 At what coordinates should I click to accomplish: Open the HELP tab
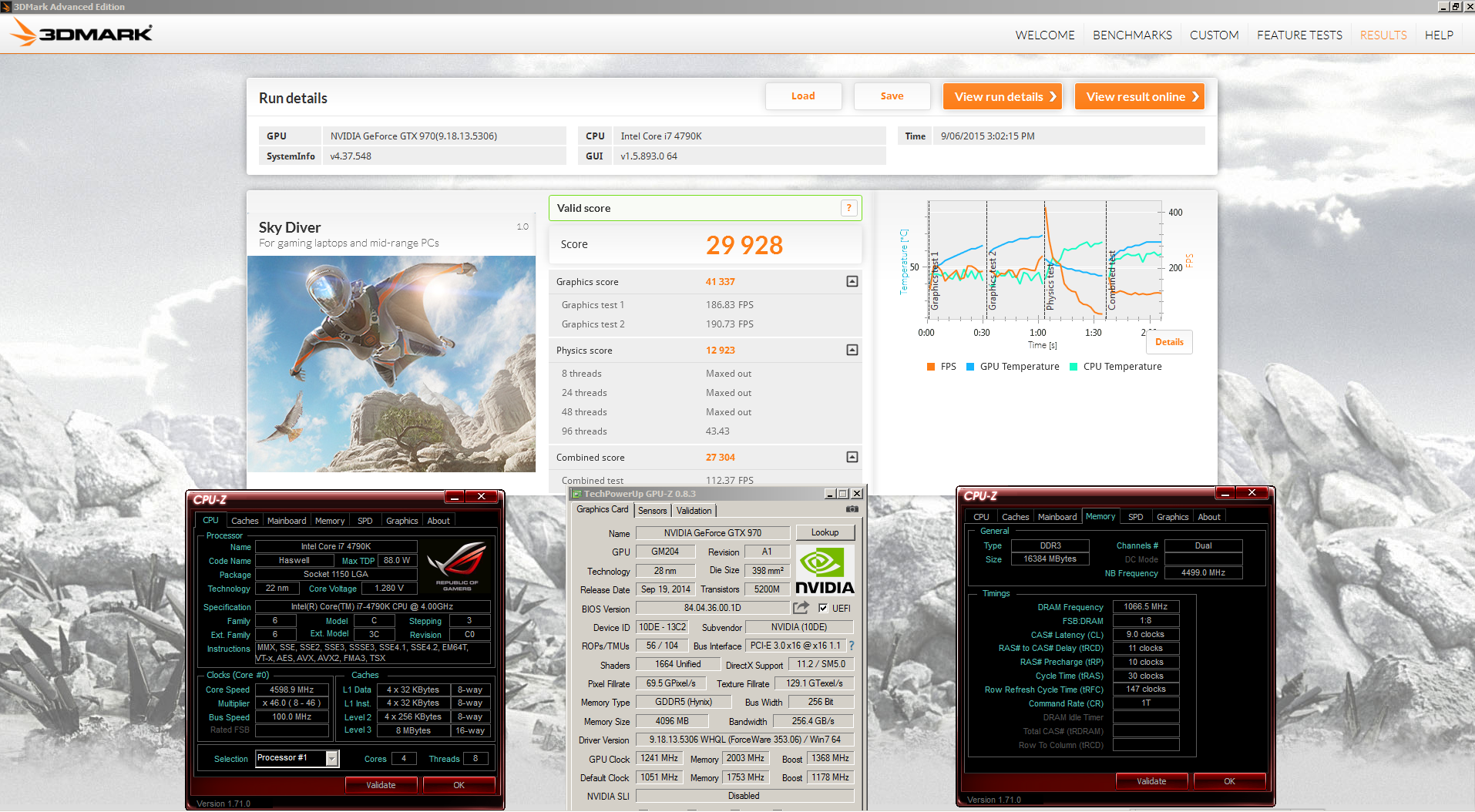click(1439, 35)
